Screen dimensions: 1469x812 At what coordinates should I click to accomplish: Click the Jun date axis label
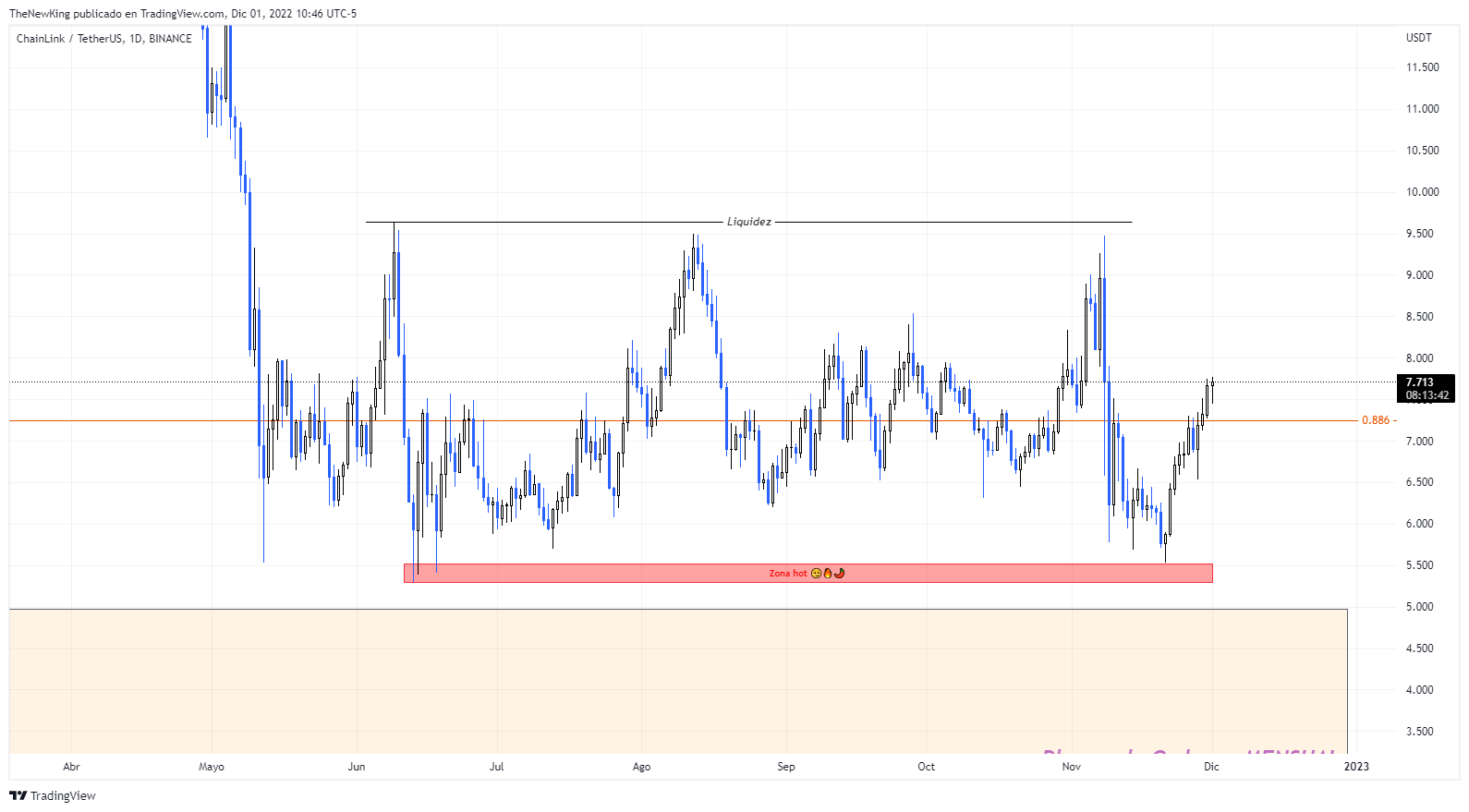tap(357, 767)
